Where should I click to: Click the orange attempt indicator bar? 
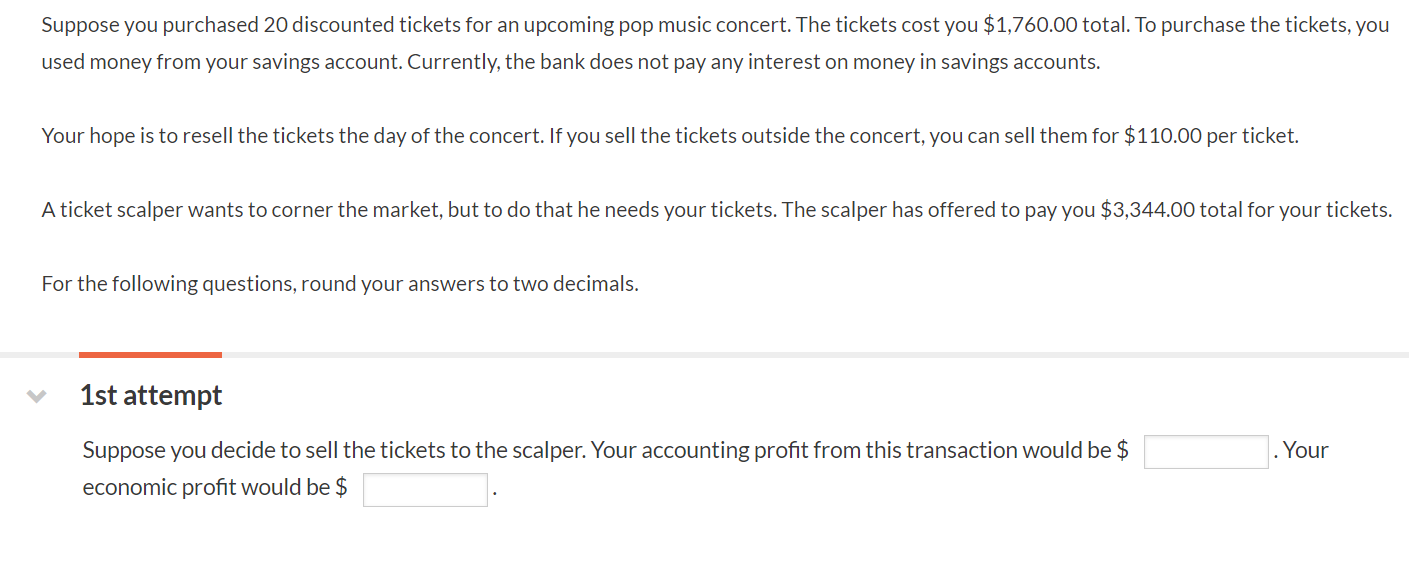(150, 354)
